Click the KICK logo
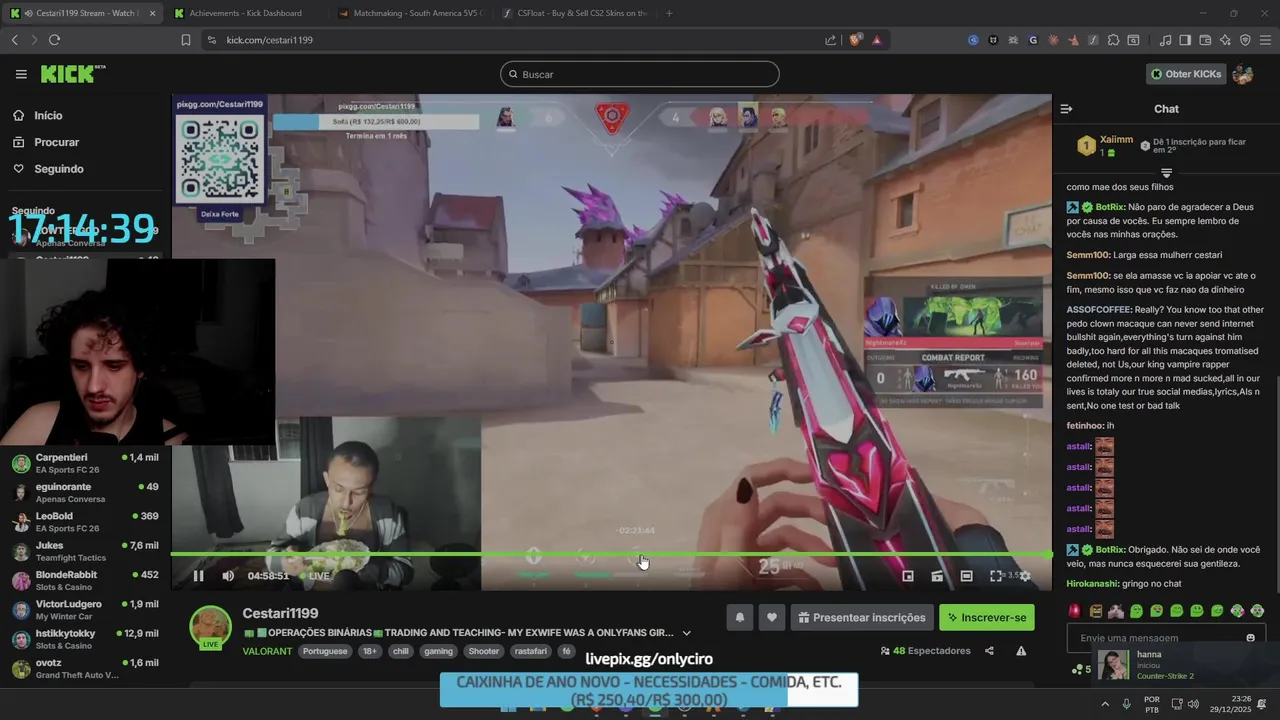 (72, 74)
